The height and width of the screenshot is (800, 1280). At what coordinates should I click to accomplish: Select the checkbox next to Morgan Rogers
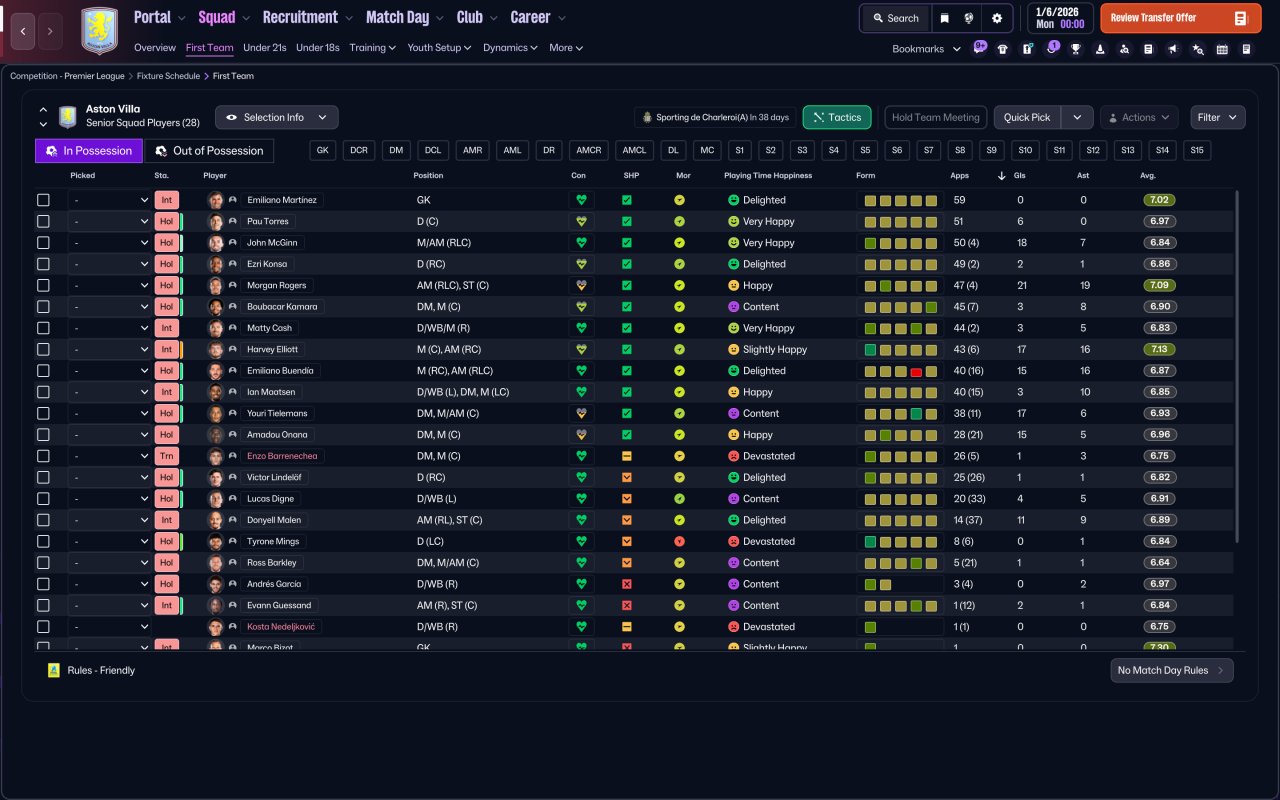click(x=43, y=285)
